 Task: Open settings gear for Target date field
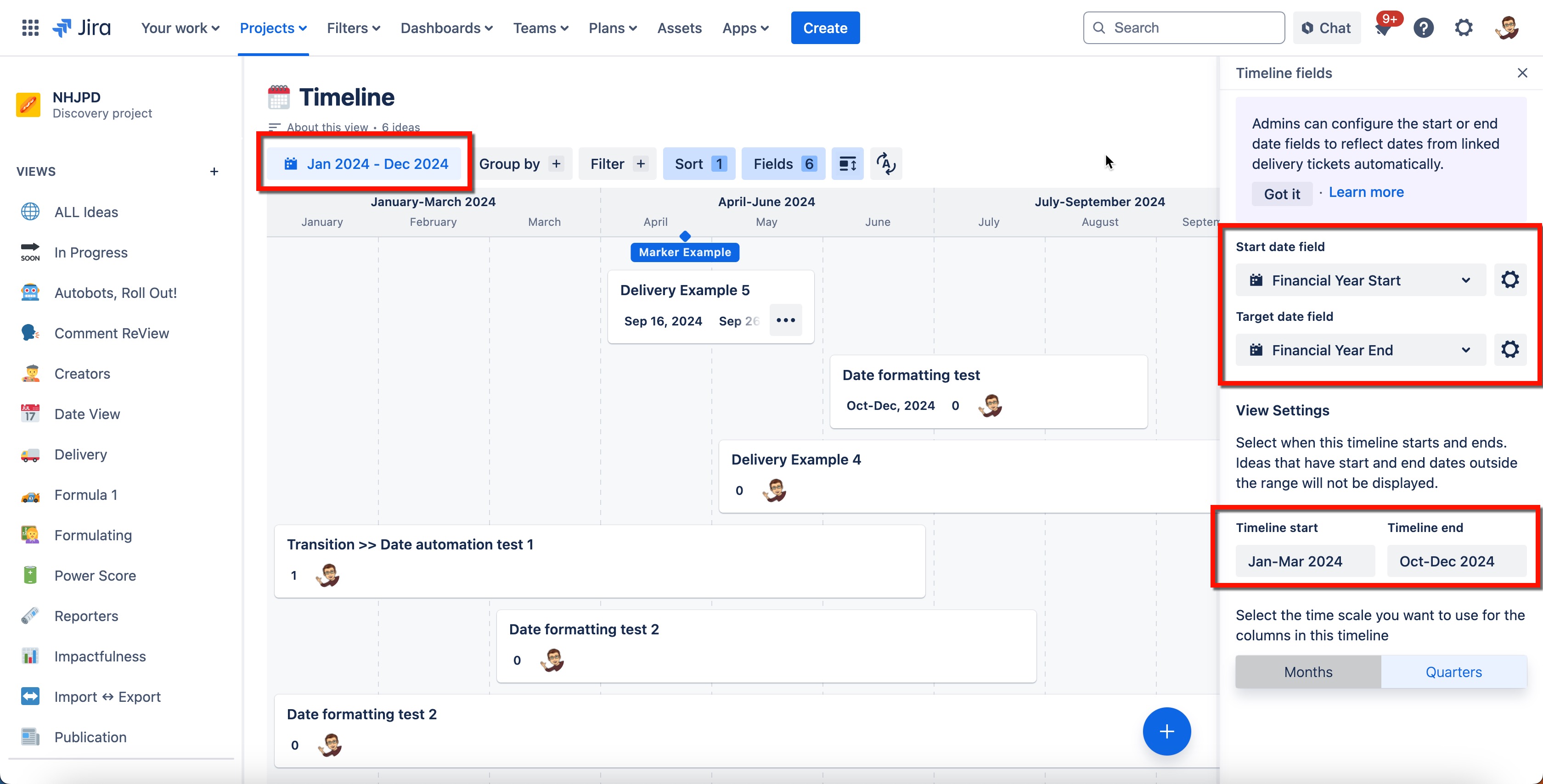[1509, 350]
